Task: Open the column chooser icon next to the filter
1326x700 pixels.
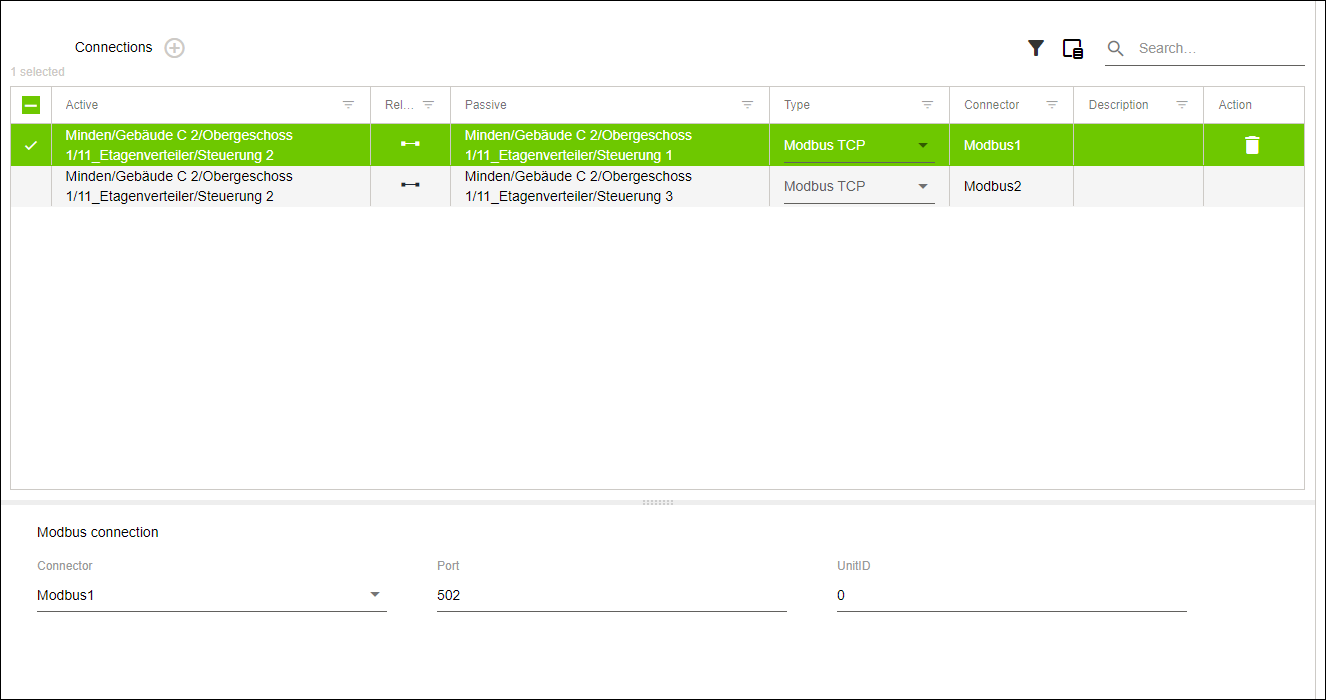Action: pos(1073,48)
